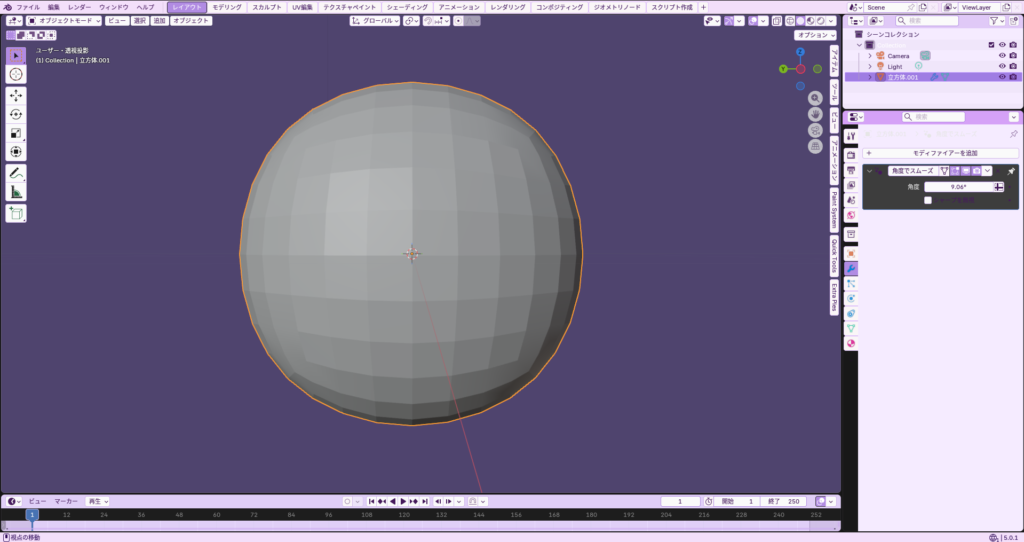
Task: Toggle visibility of the Light object
Action: click(x=1001, y=66)
